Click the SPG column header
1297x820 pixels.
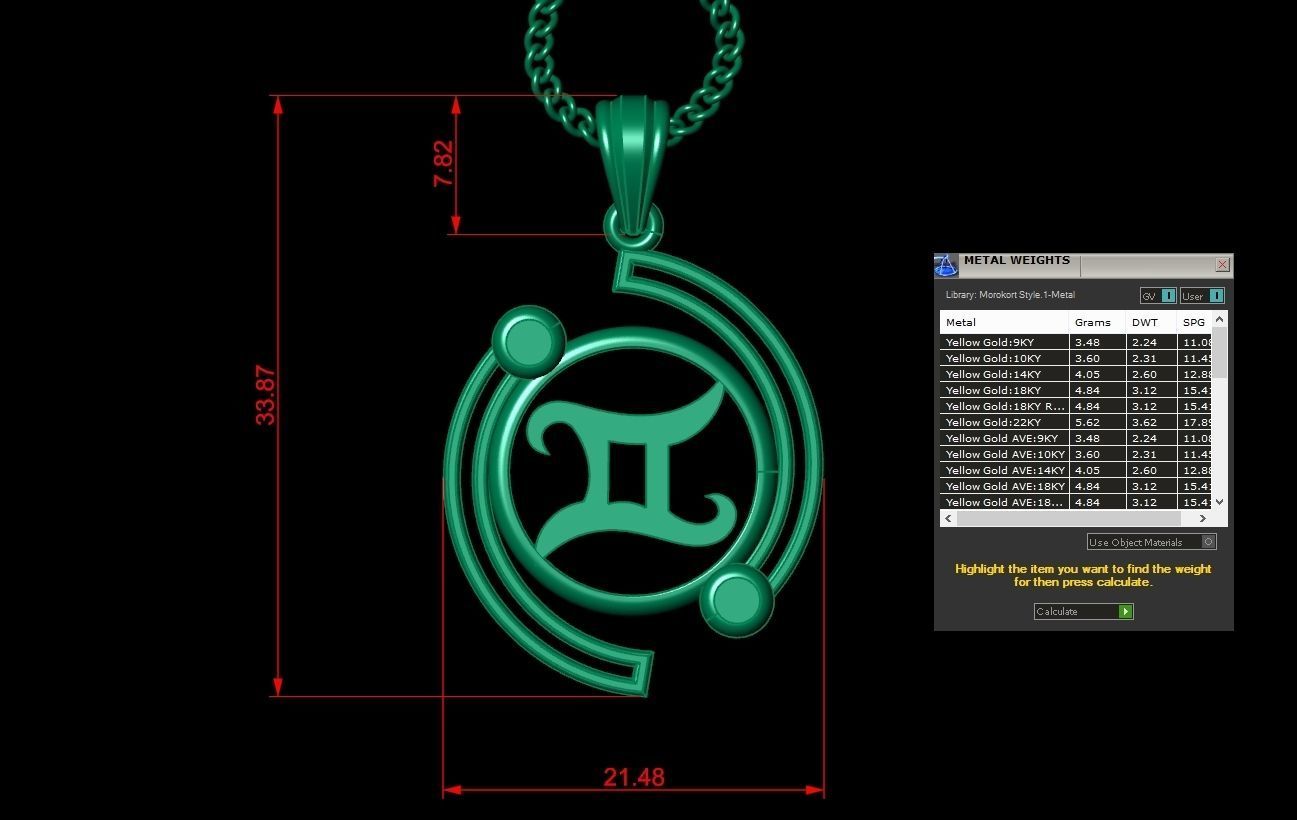(1194, 322)
